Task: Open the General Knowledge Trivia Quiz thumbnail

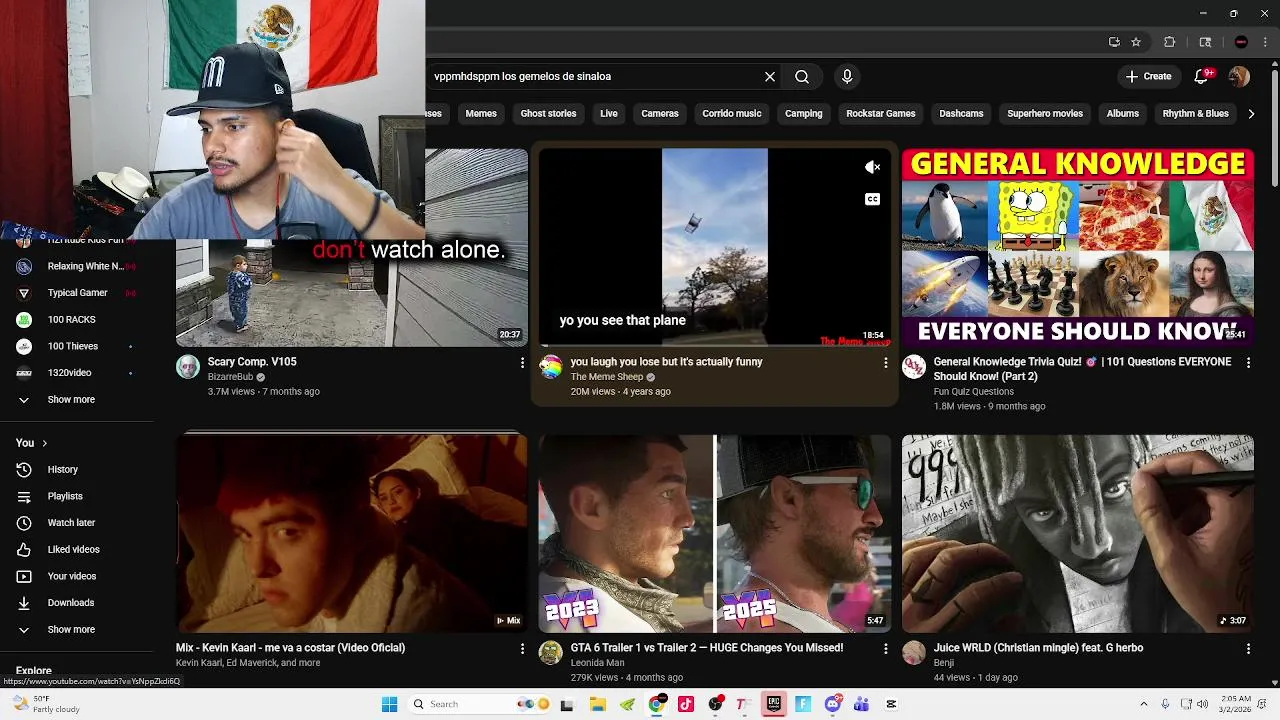Action: (1077, 247)
